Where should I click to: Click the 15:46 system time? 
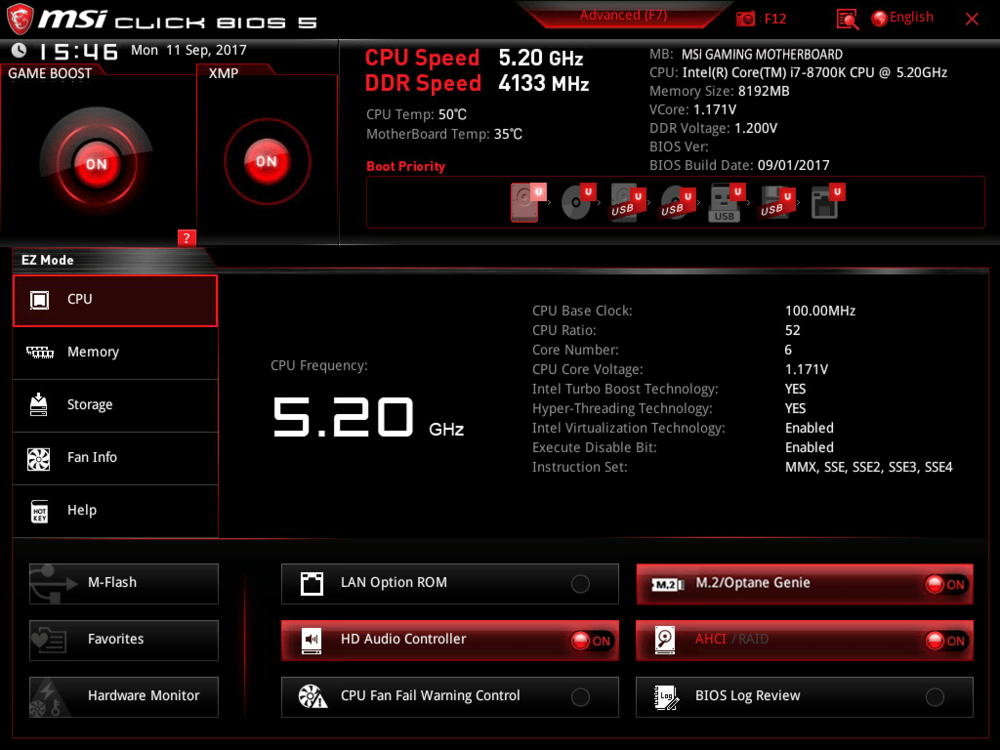(78, 52)
